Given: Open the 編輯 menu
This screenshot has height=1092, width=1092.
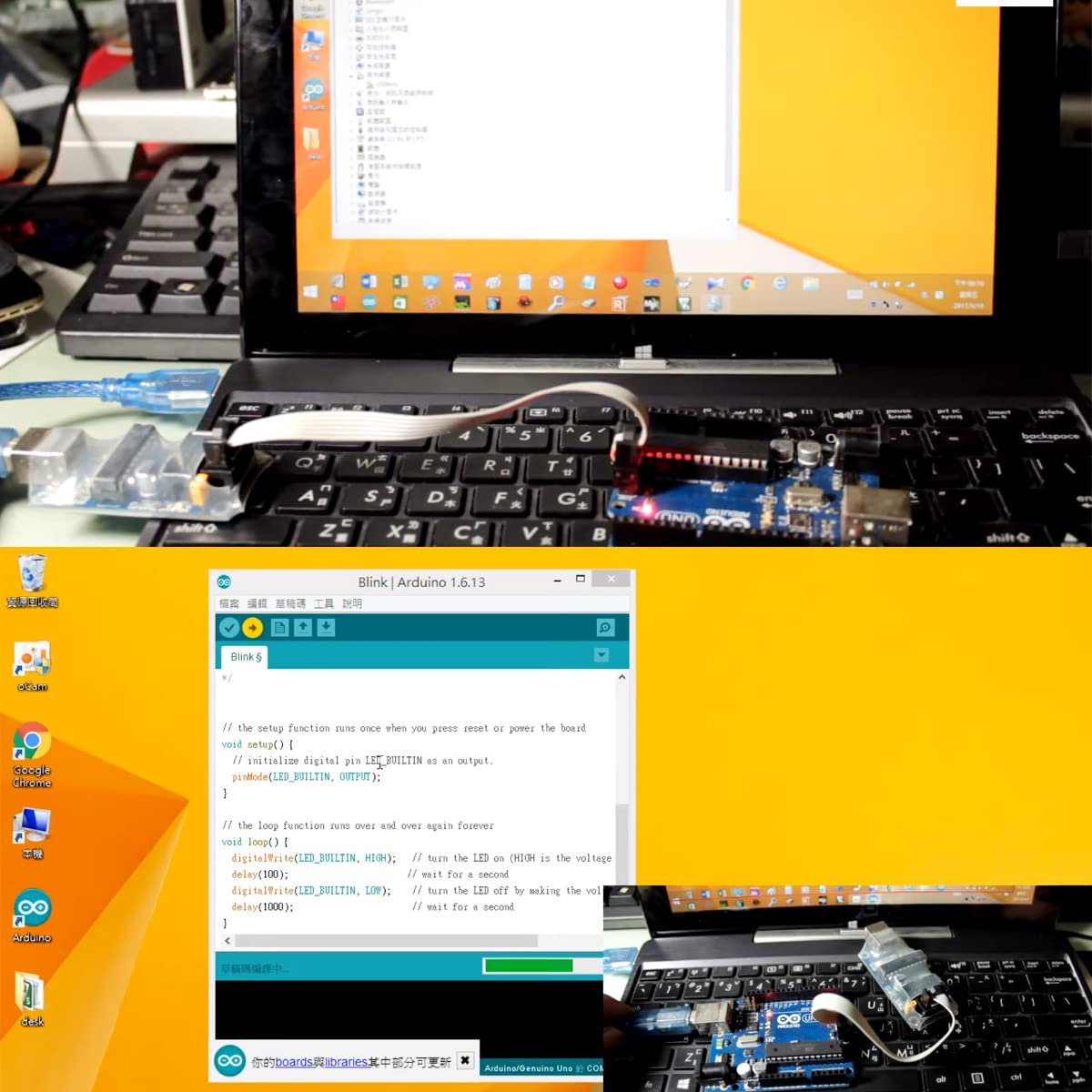Looking at the screenshot, I should (258, 603).
